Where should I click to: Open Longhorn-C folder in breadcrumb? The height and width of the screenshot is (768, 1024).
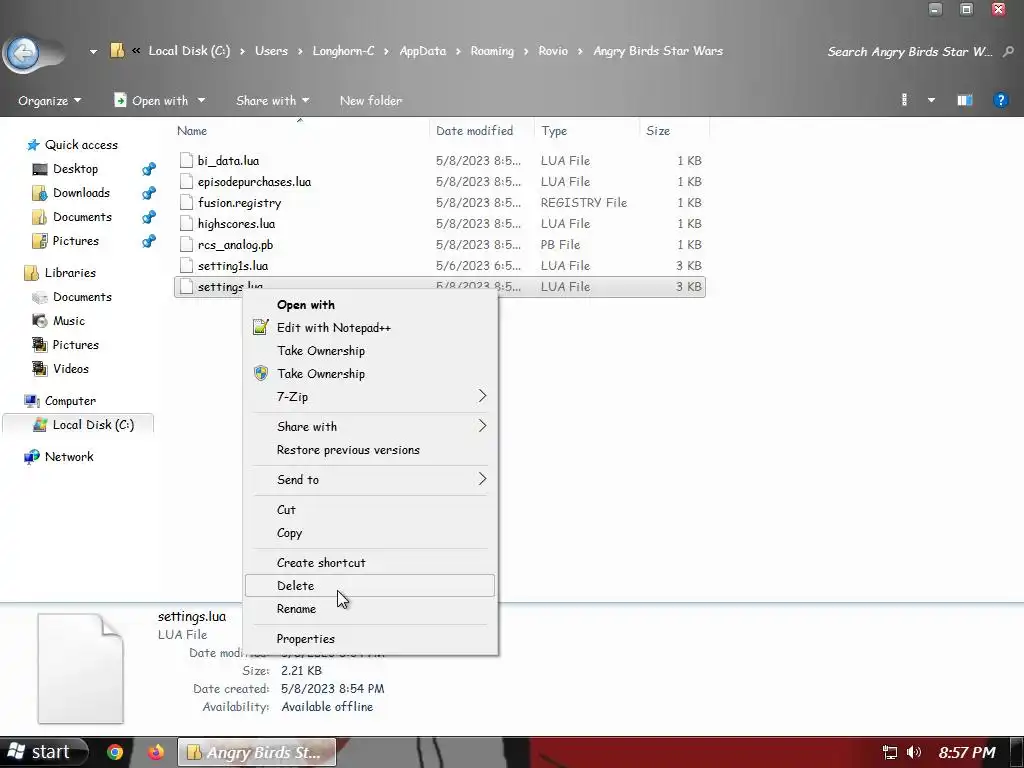pyautogui.click(x=344, y=51)
